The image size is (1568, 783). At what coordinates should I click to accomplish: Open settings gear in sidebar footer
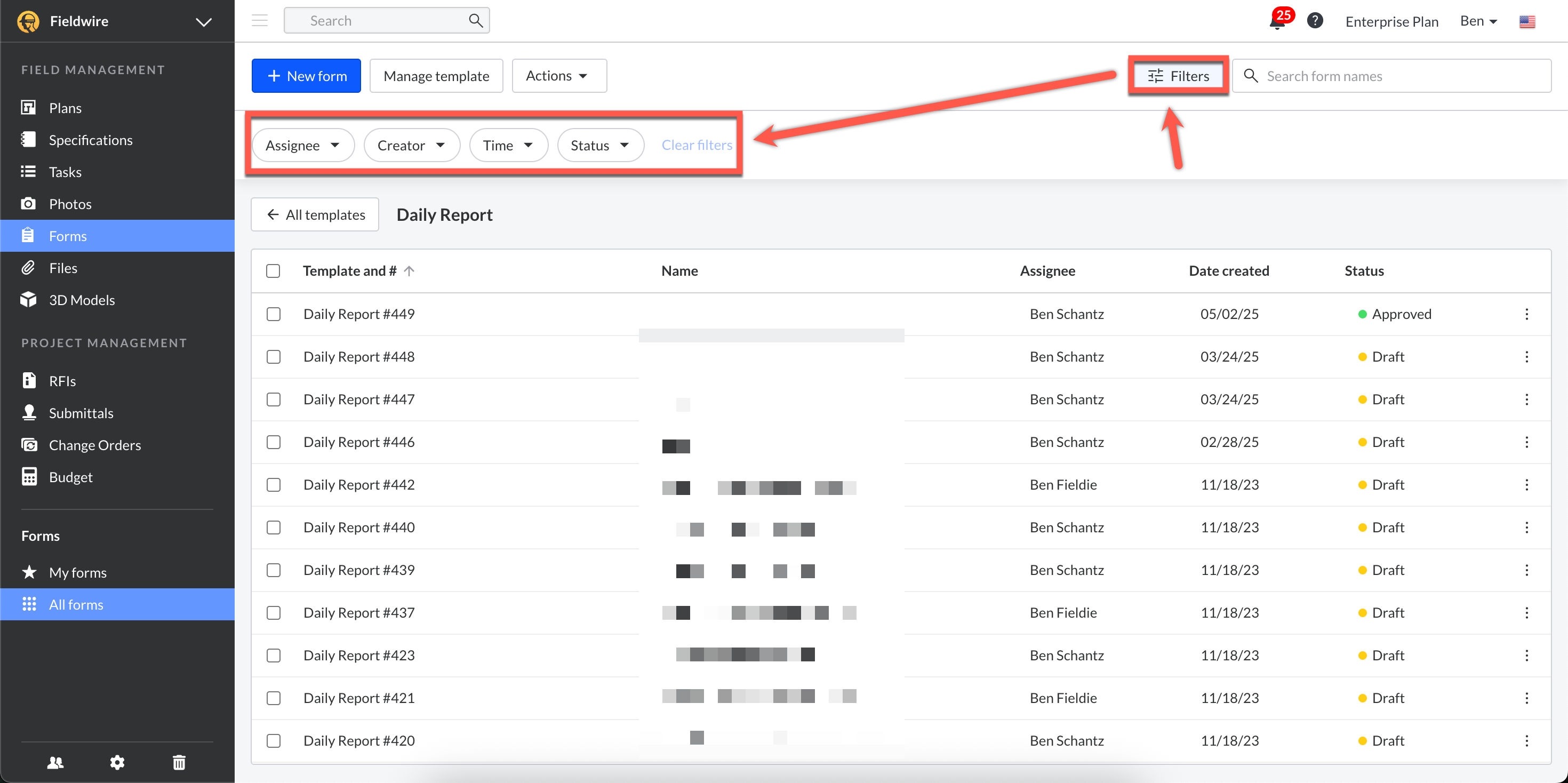click(x=117, y=762)
